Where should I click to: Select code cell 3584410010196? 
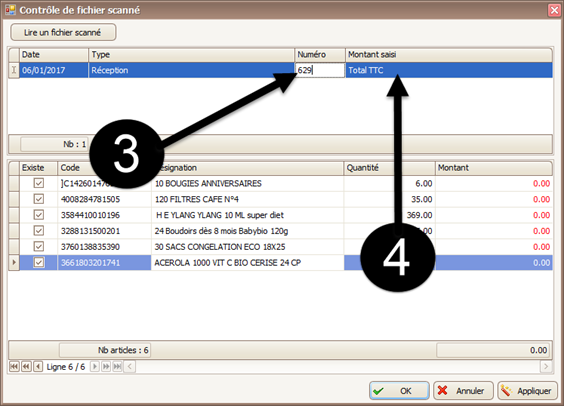tap(104, 215)
